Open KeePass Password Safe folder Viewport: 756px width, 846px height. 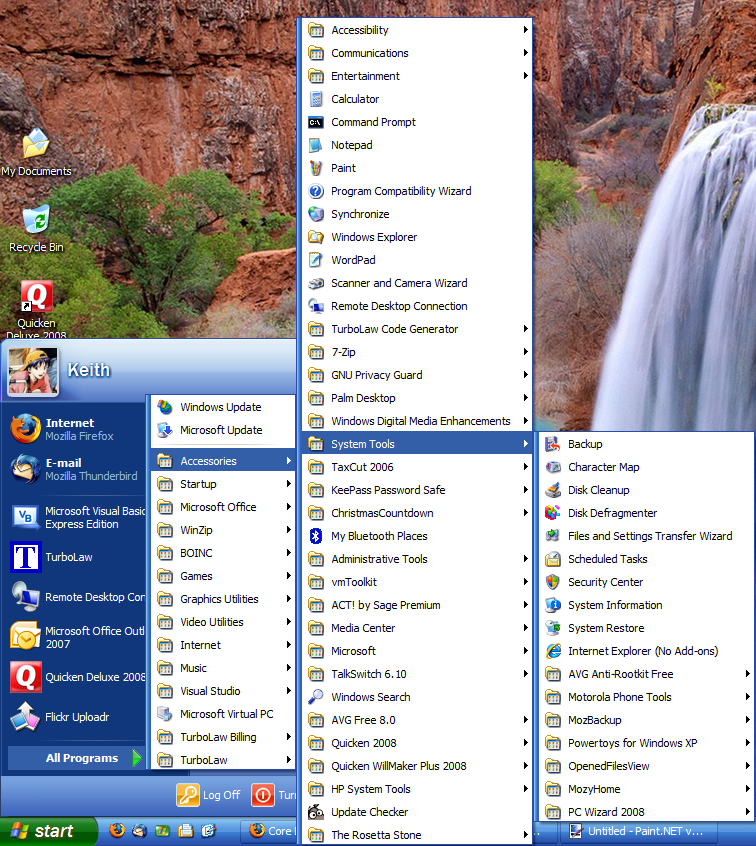click(x=417, y=490)
